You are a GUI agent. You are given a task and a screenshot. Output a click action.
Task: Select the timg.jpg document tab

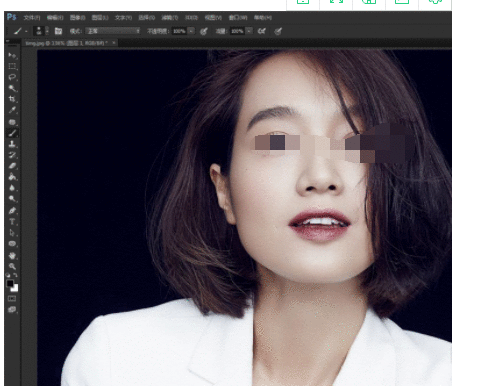(x=67, y=43)
